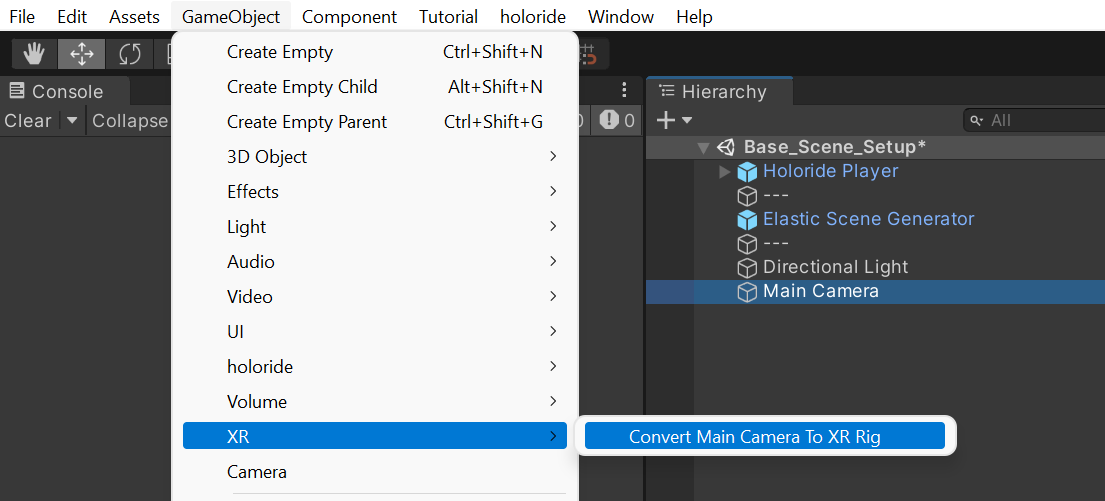Open the Clear options dropdown arrow

(71, 121)
